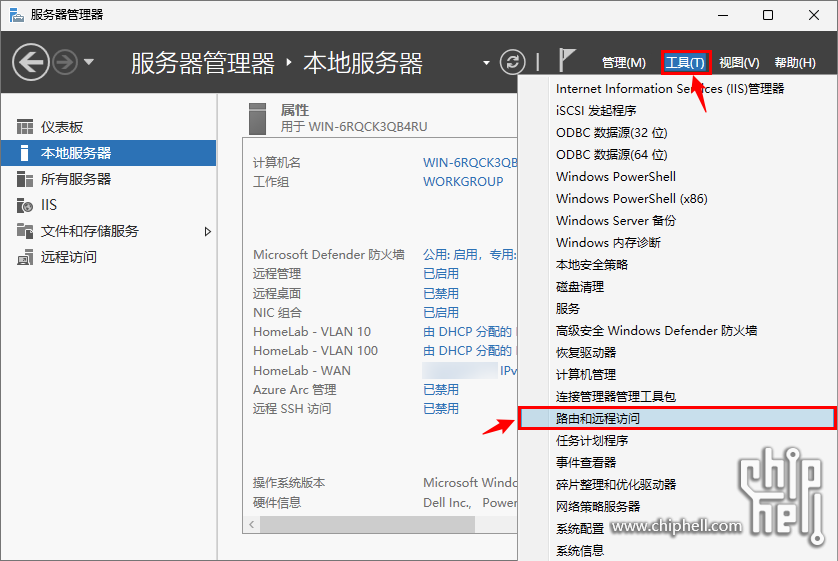Click the refresh icon in header
This screenshot has height=561, width=838.
click(x=512, y=63)
